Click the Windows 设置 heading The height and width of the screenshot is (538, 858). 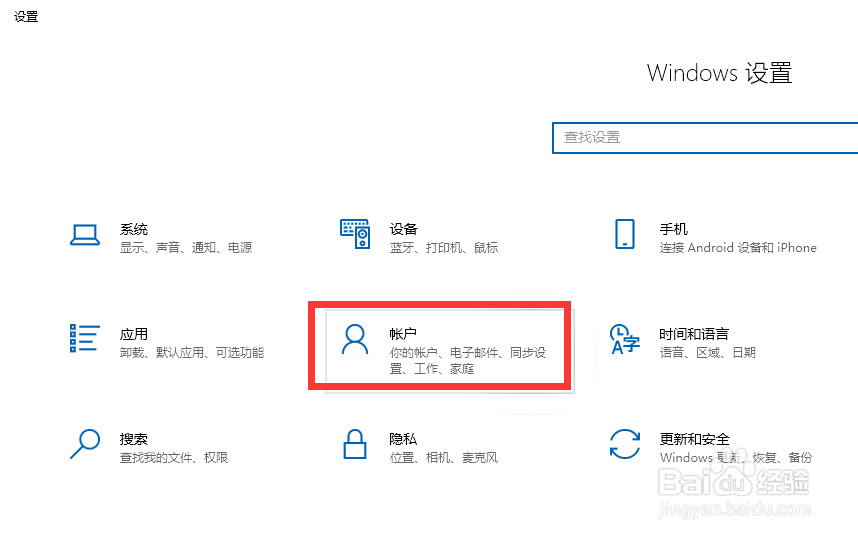pyautogui.click(x=720, y=73)
